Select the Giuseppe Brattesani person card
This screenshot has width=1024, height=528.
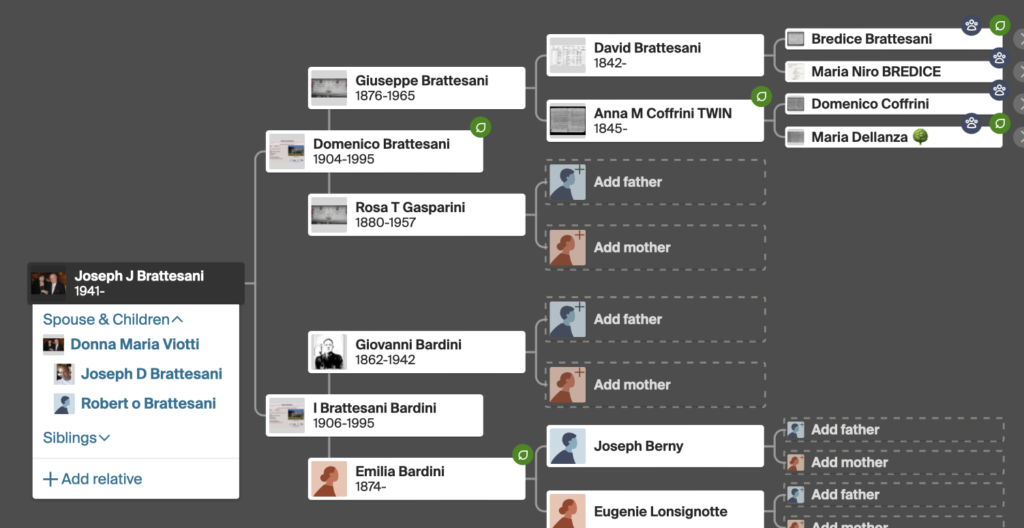point(417,88)
